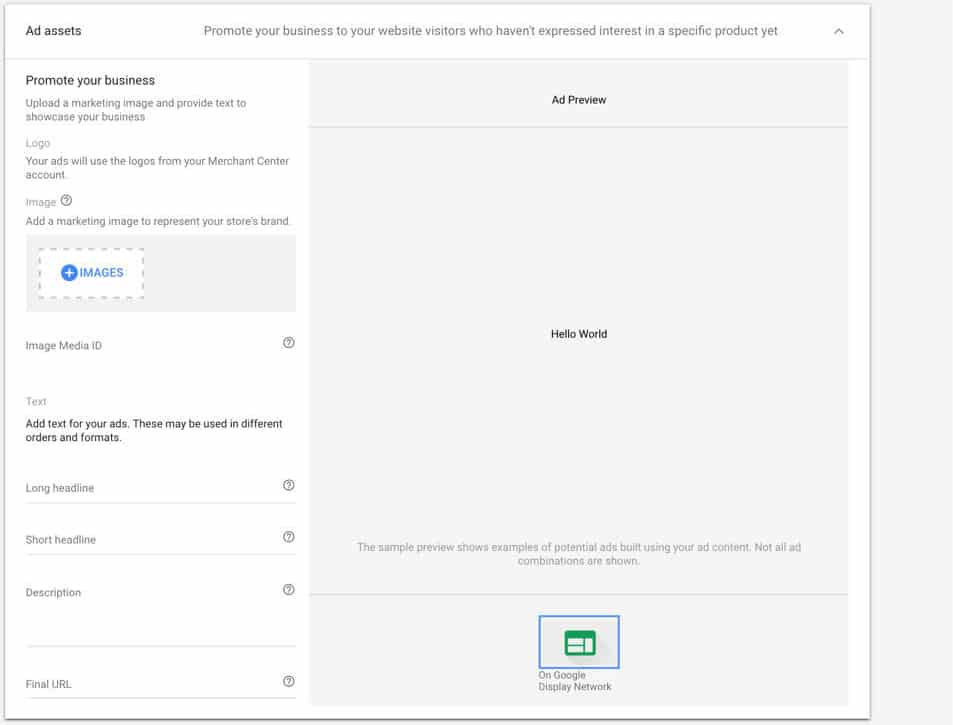Click the Promote your business summary text

click(x=490, y=31)
